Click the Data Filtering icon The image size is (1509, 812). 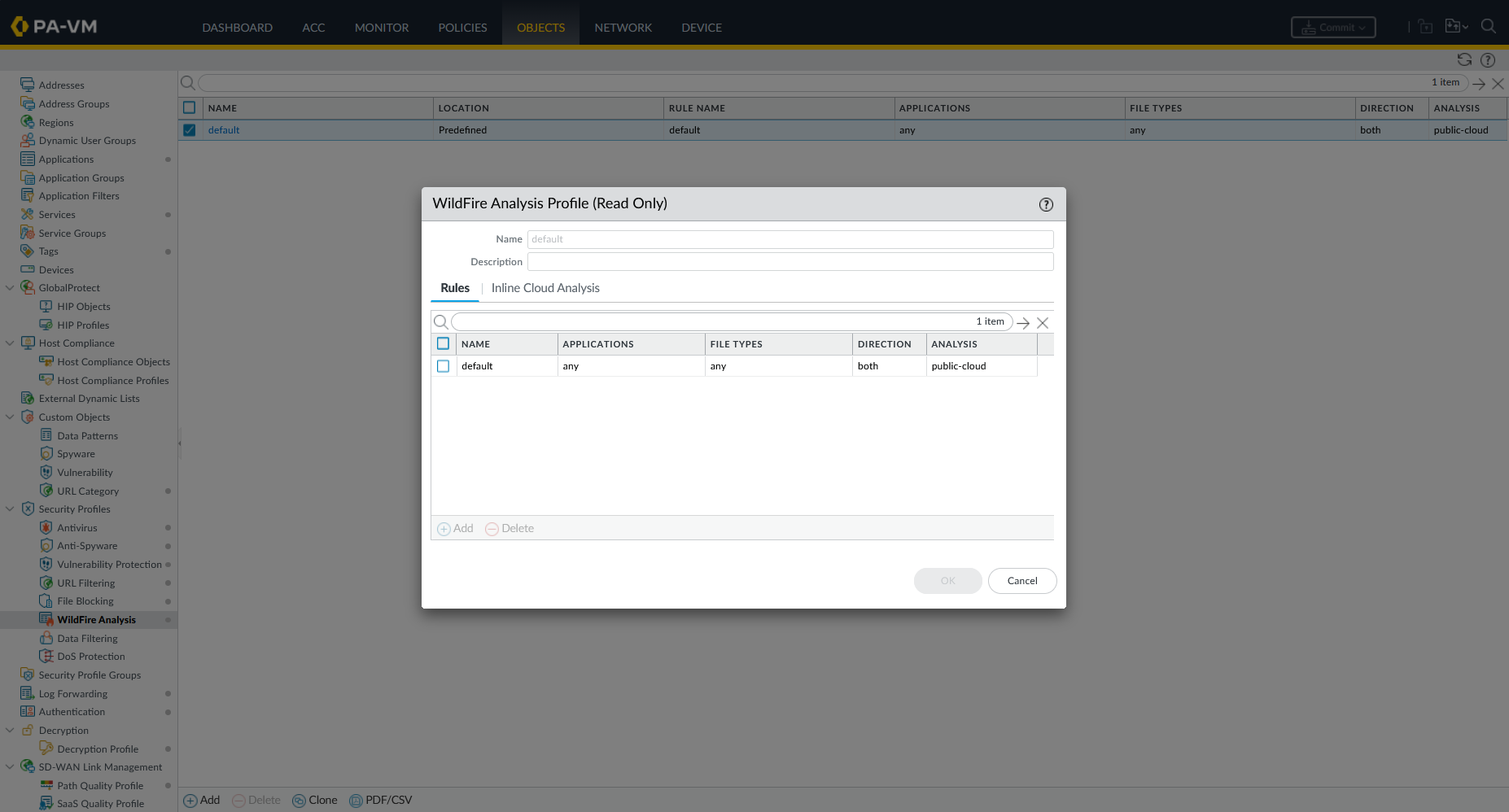pos(46,638)
